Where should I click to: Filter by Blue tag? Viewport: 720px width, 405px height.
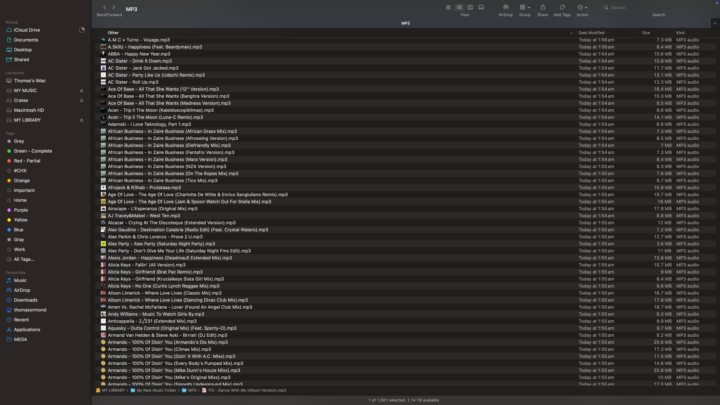[18, 230]
